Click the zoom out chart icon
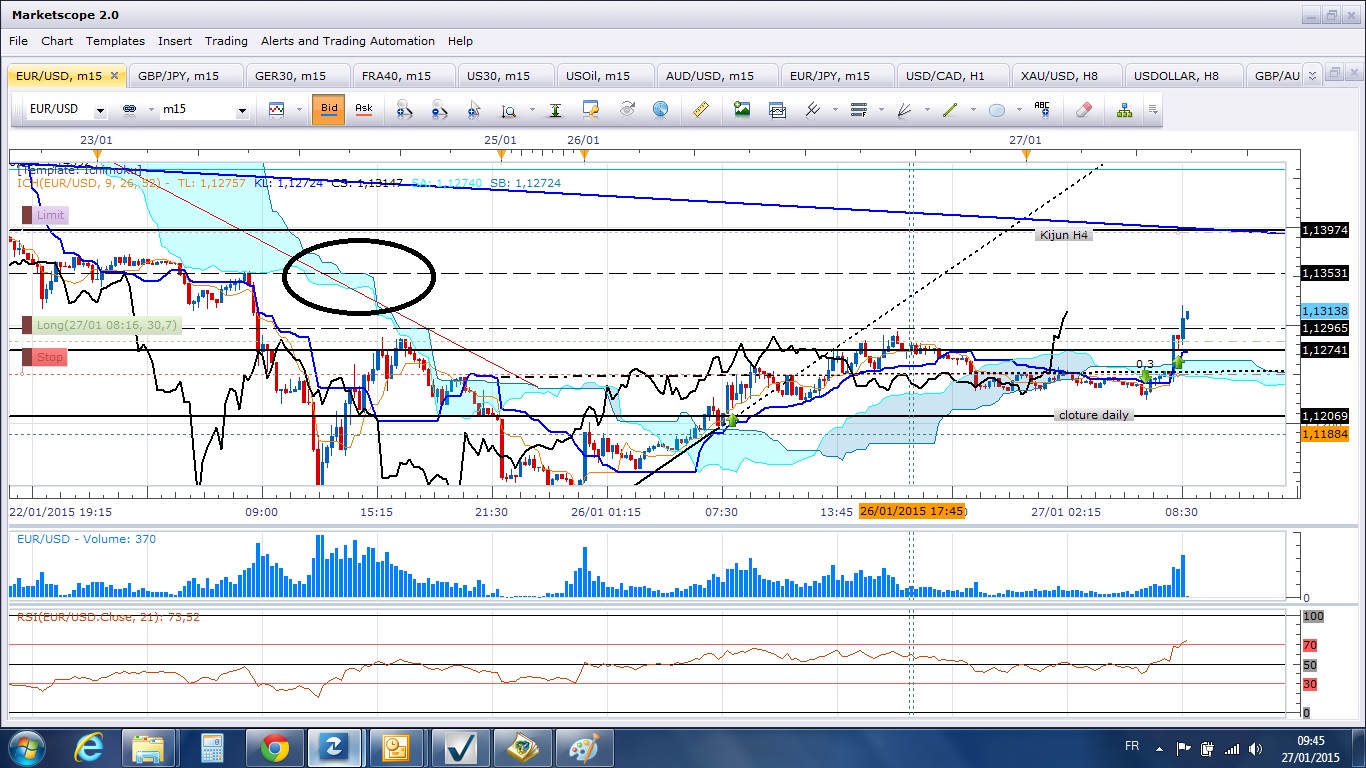1366x768 pixels. [x=439, y=110]
